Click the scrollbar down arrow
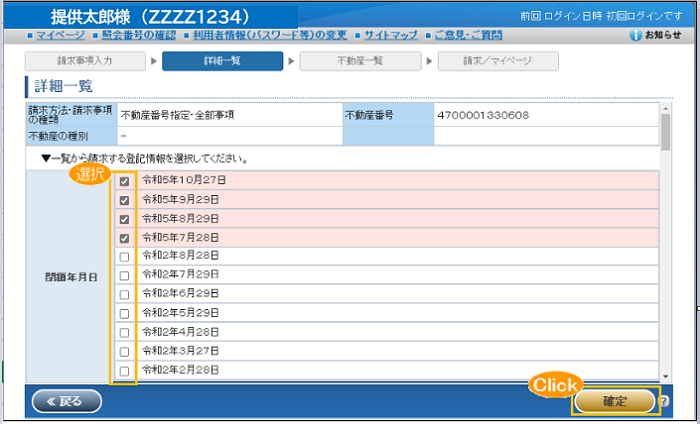The width and height of the screenshot is (700, 424). (666, 376)
